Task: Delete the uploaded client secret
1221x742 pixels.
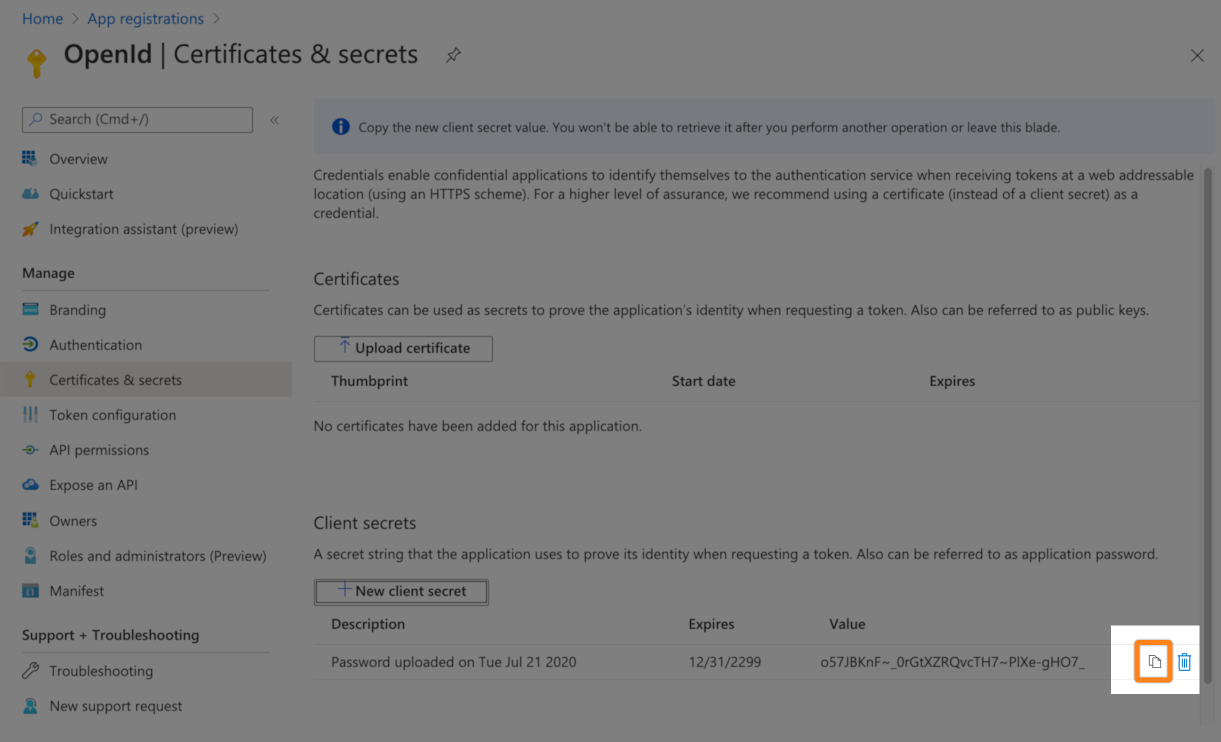Action: tap(1185, 661)
